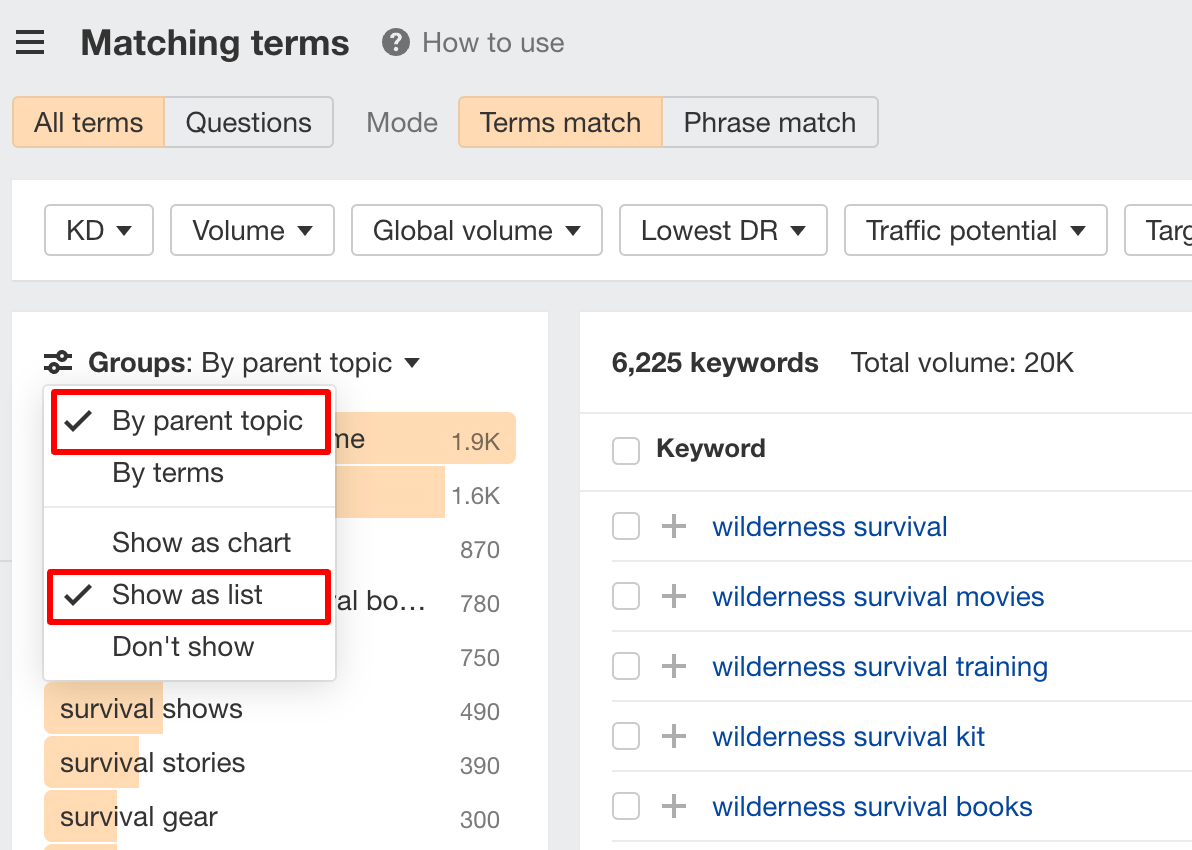Switch mode to Phrase match
Screen dimensions: 1192x850
[x=769, y=123]
